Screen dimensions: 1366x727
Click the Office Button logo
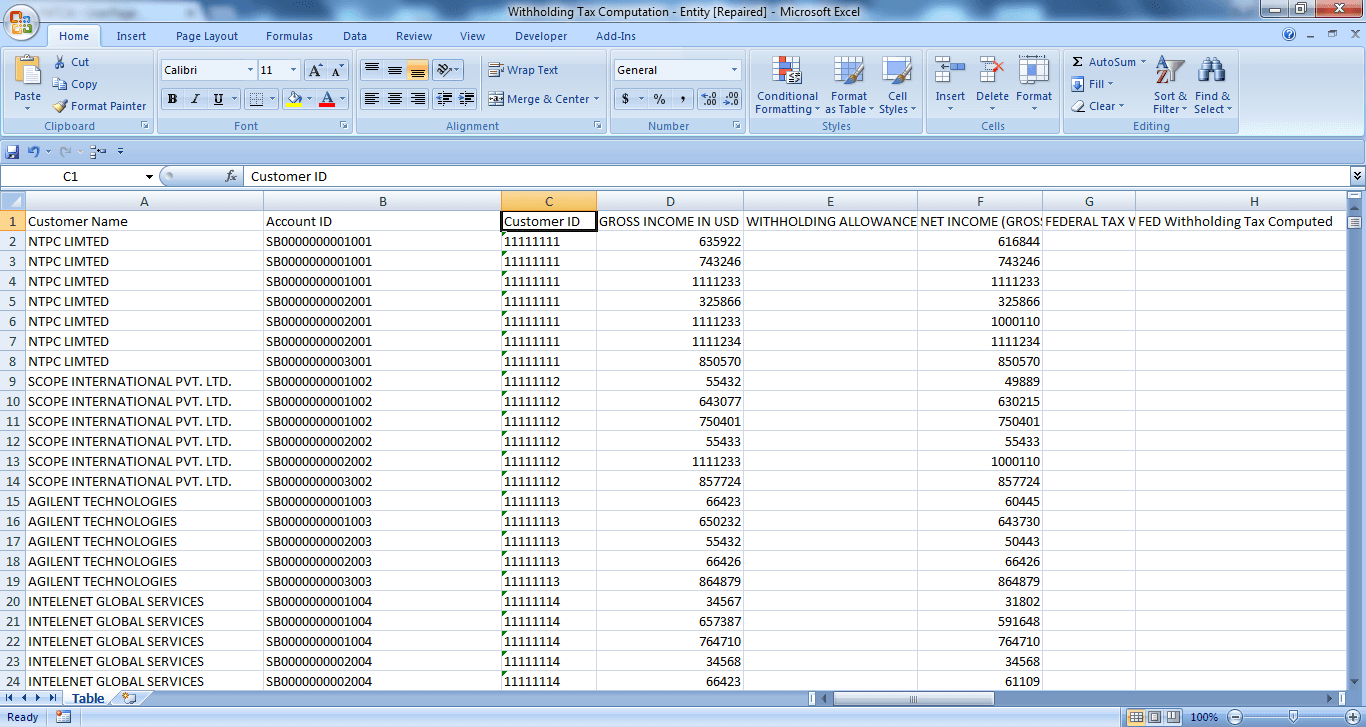click(21, 21)
